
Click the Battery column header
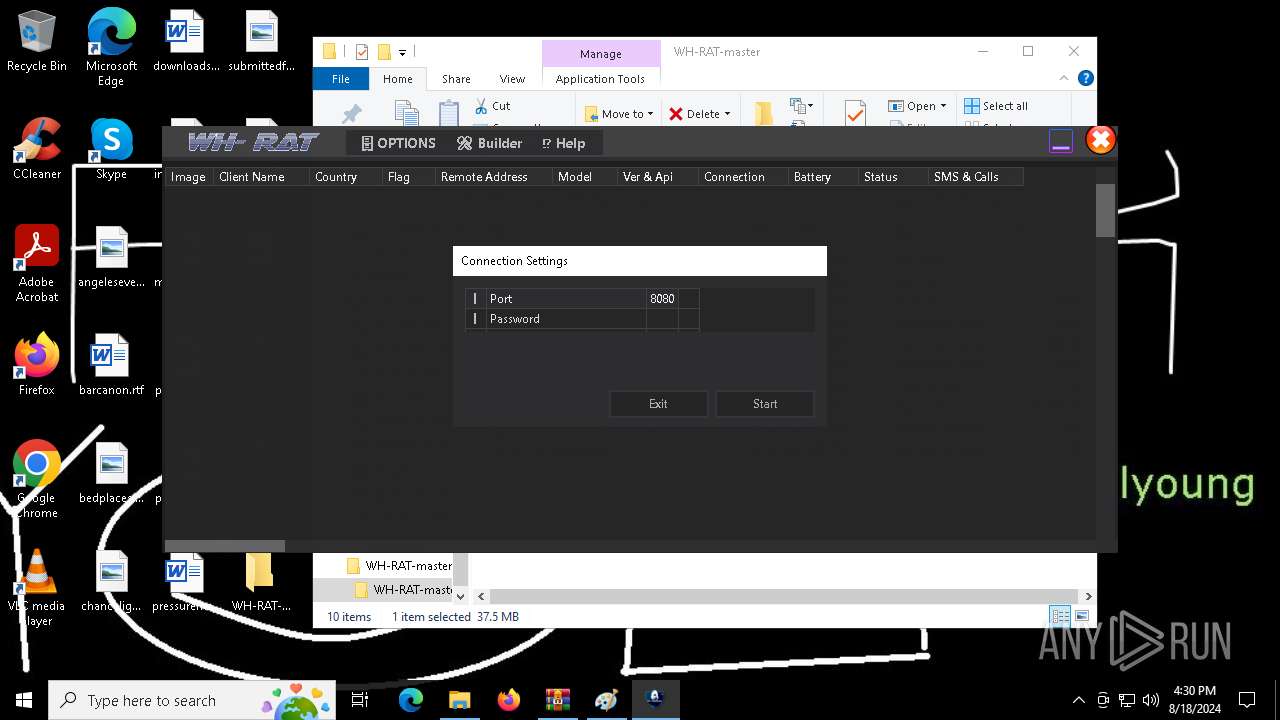(824, 177)
